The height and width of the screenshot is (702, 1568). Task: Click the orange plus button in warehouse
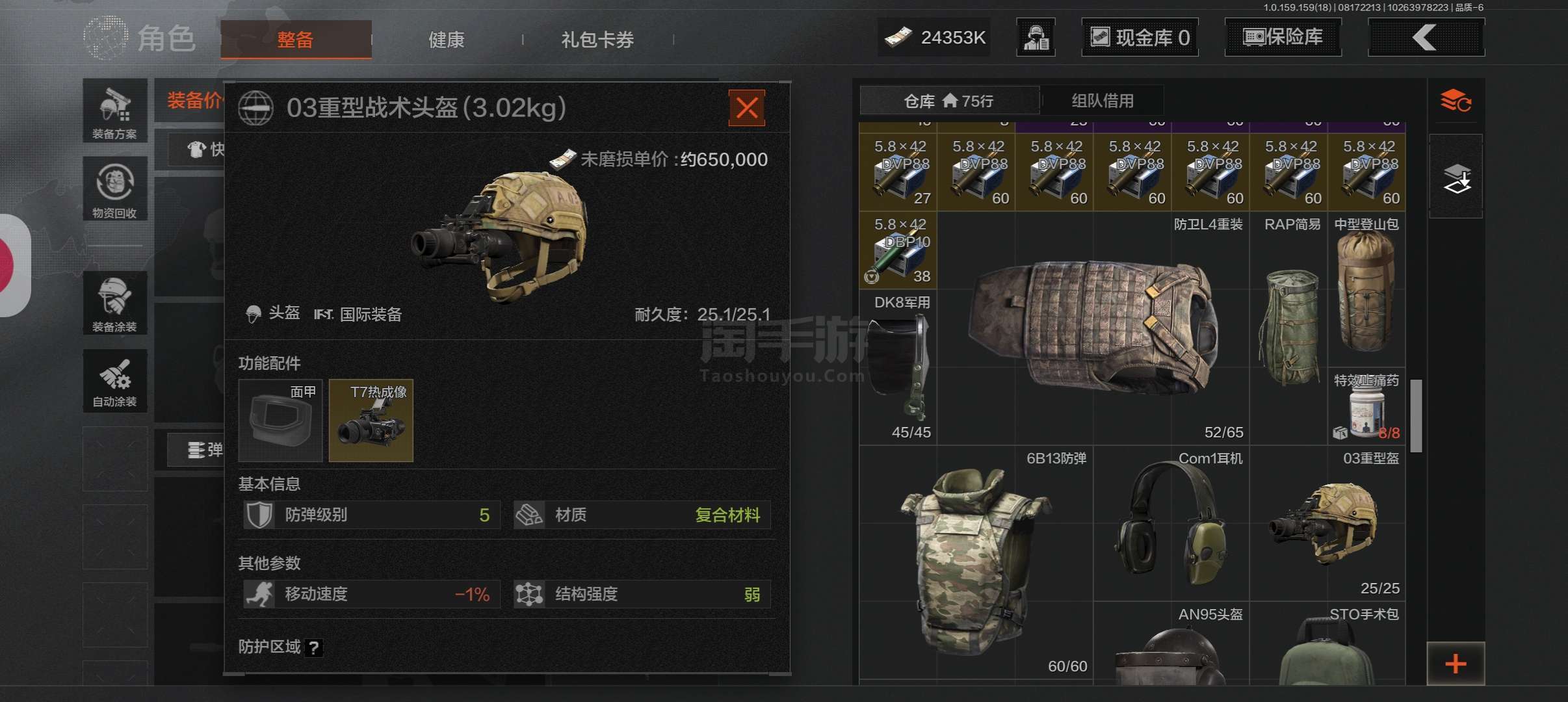[1456, 664]
